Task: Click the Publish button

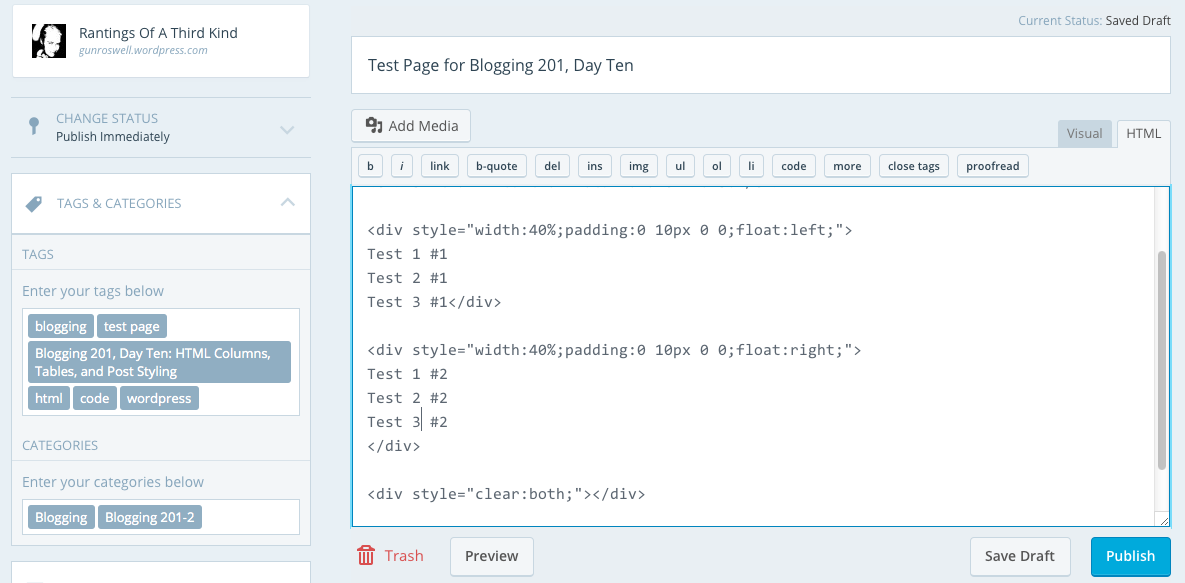Action: [1130, 557]
